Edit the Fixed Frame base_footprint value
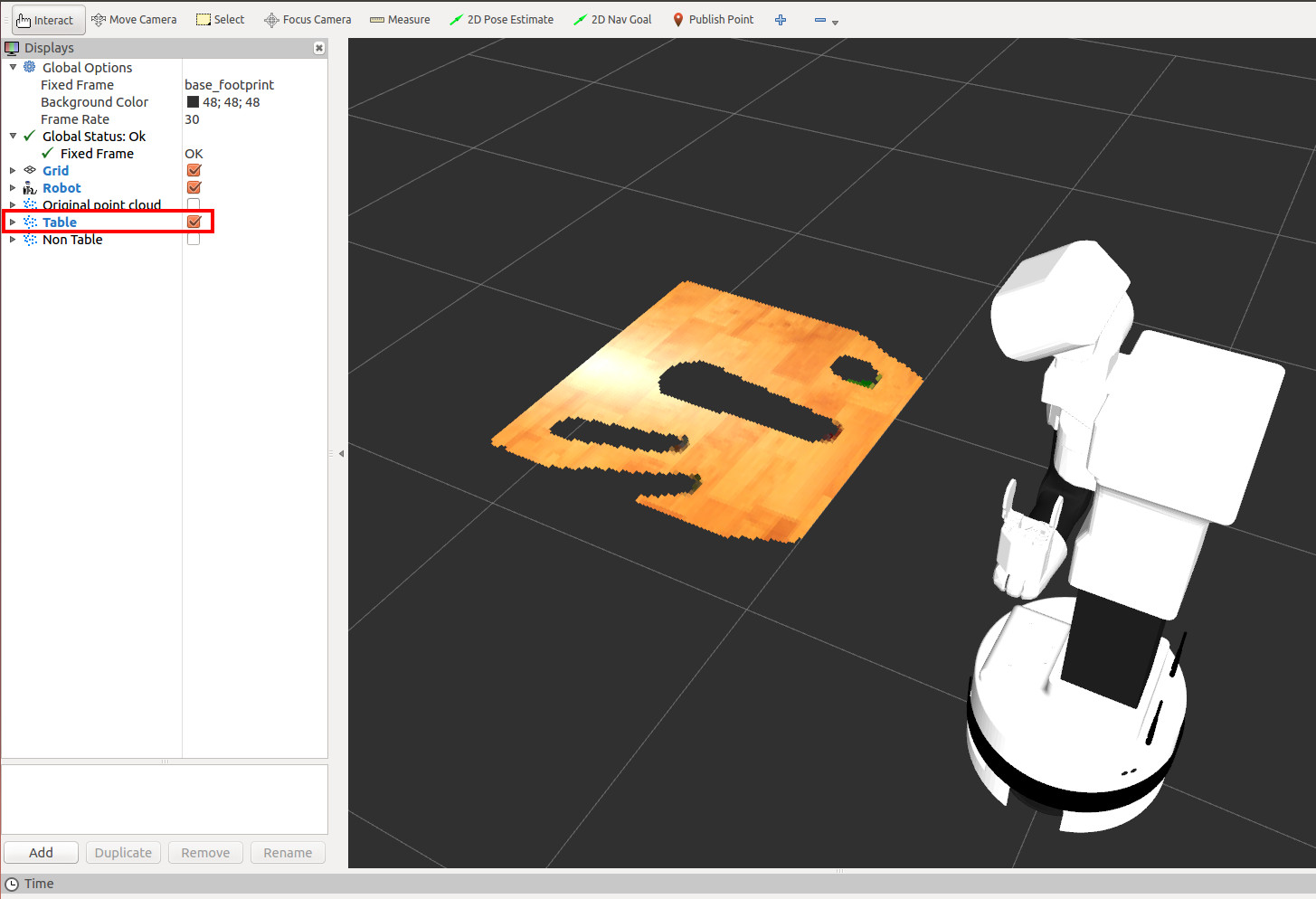The image size is (1316, 899). [x=230, y=85]
